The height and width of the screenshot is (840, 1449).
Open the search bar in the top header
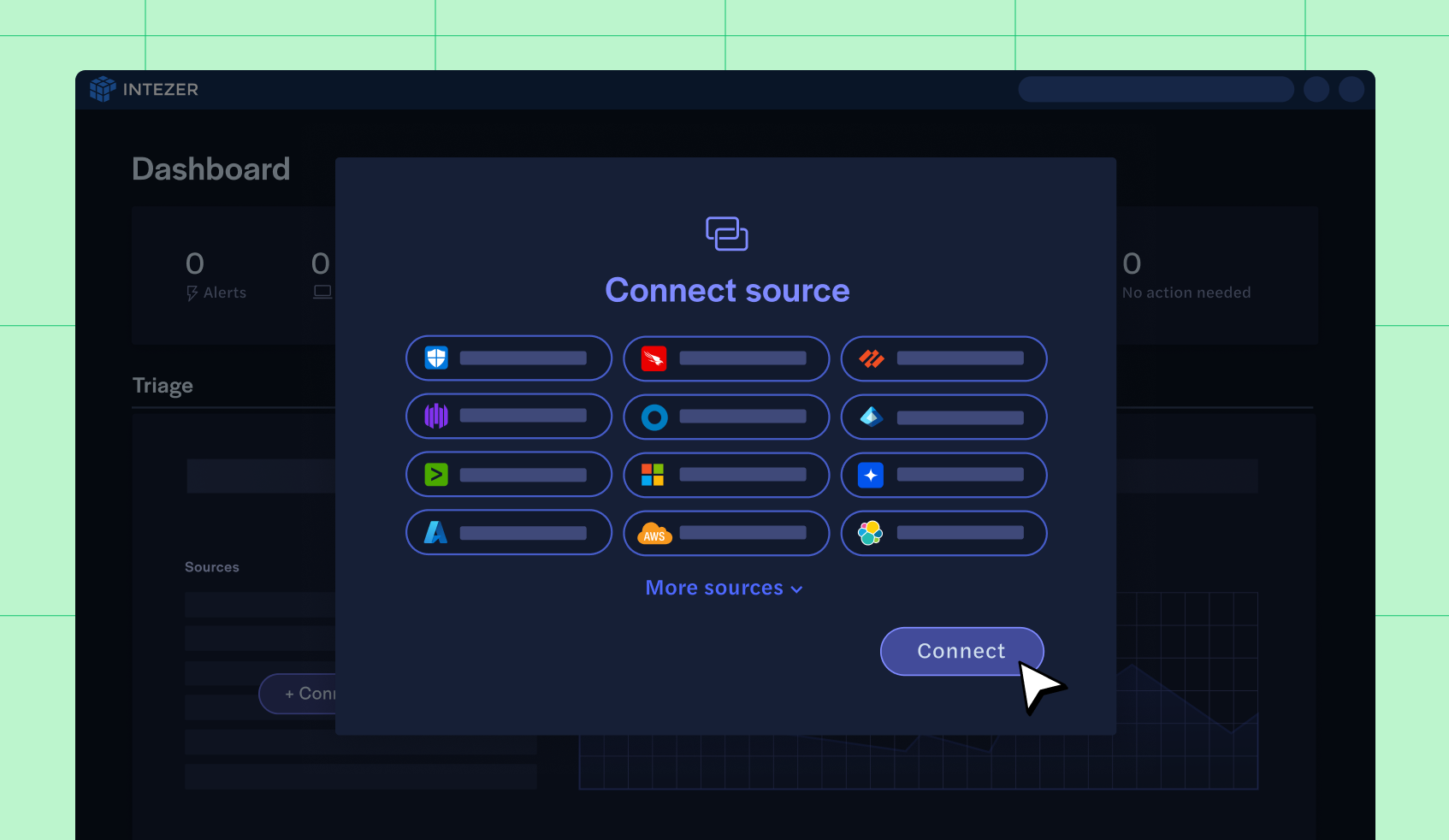point(1156,89)
